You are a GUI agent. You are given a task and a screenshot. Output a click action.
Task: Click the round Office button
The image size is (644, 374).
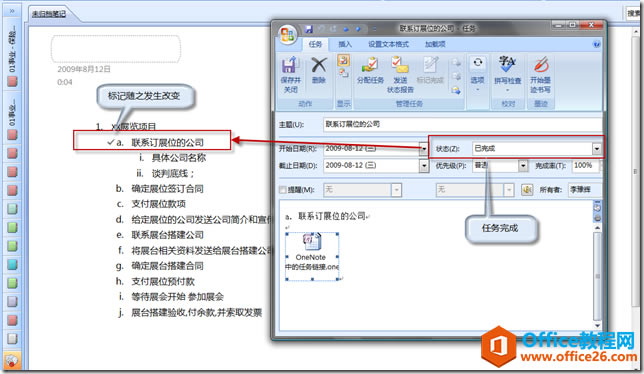pyautogui.click(x=288, y=34)
